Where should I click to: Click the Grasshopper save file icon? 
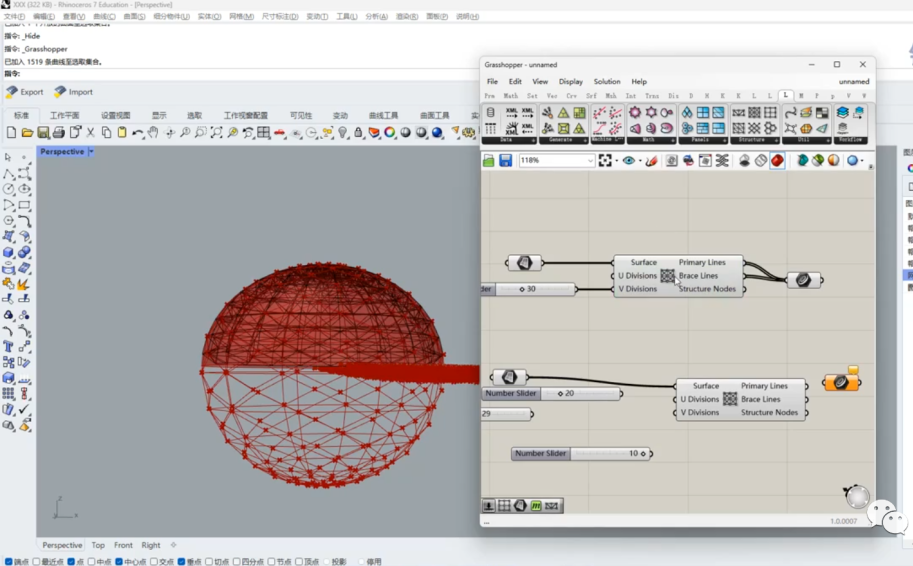[506, 160]
